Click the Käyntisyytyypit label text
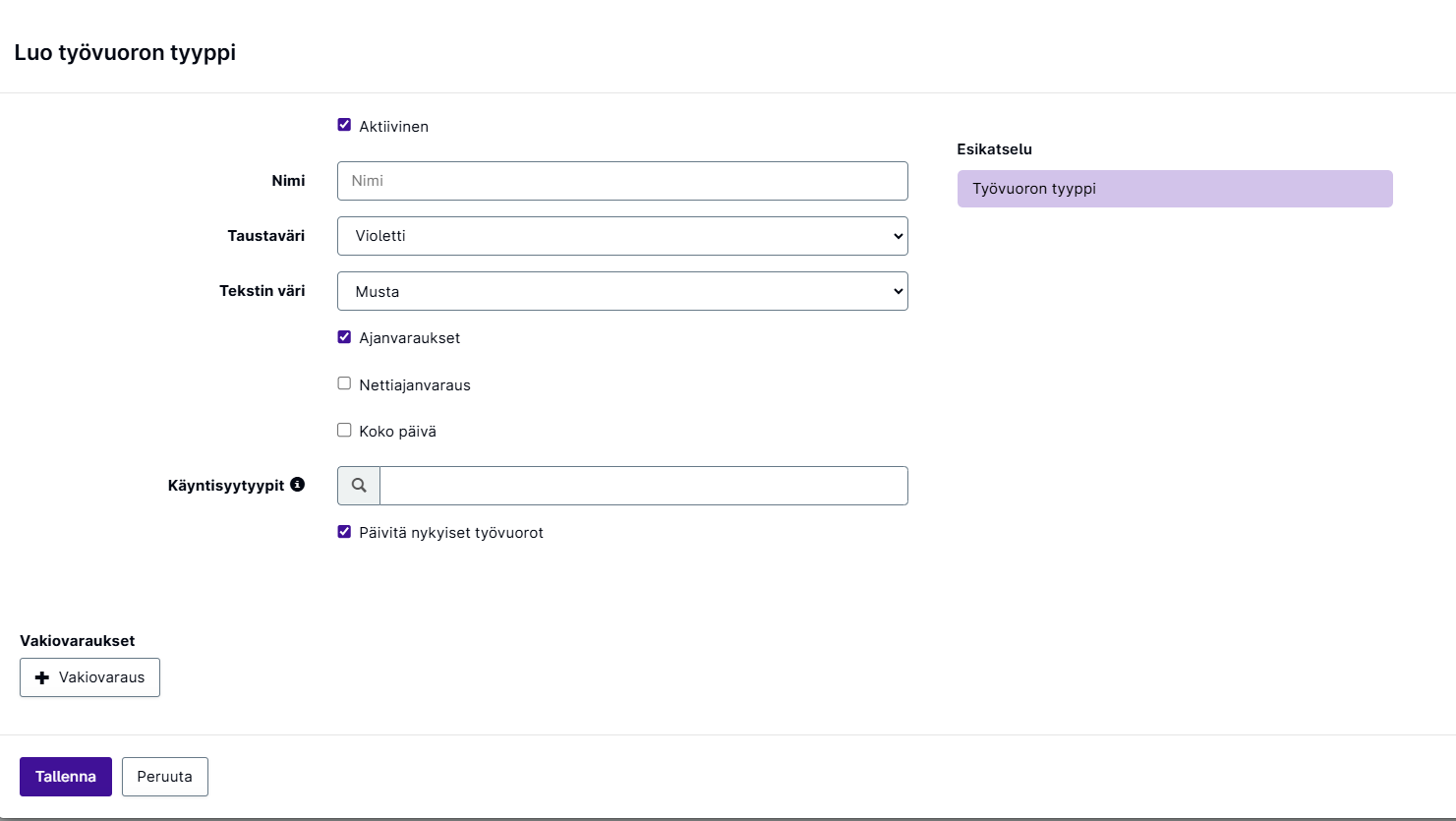This screenshot has width=1456, height=821. (x=226, y=486)
